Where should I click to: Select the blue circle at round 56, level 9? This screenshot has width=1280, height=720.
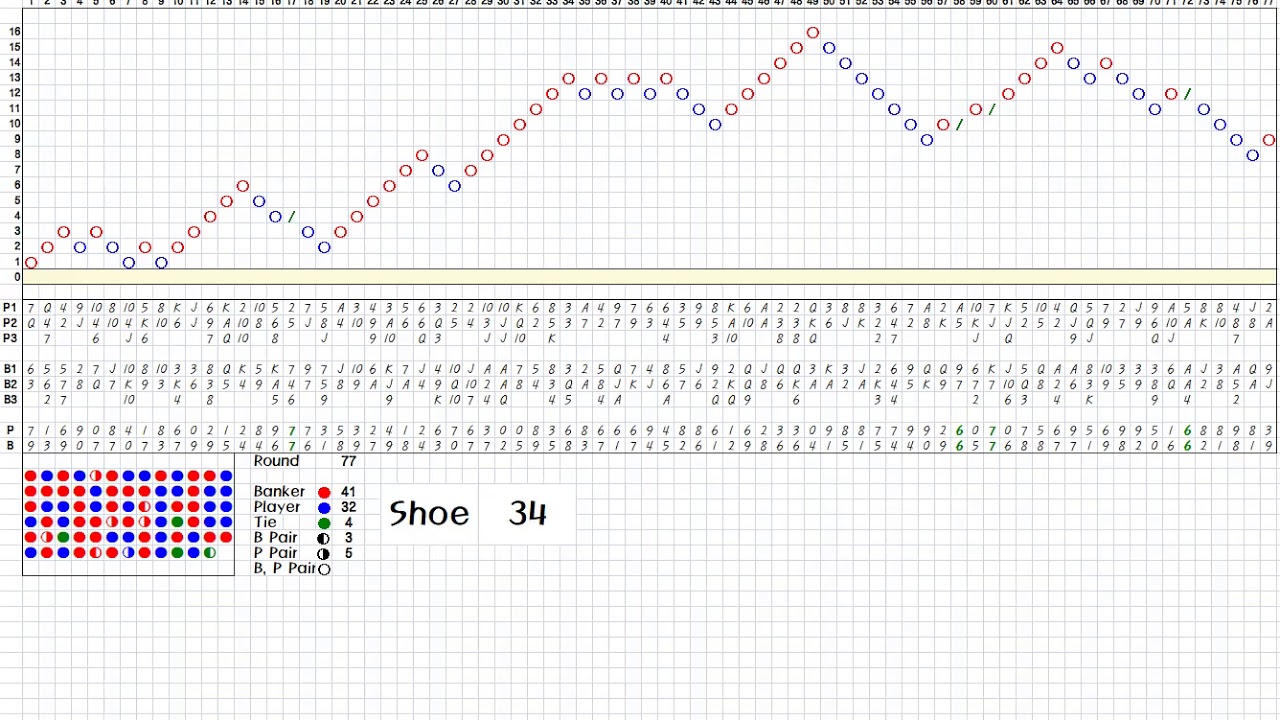[x=927, y=140]
